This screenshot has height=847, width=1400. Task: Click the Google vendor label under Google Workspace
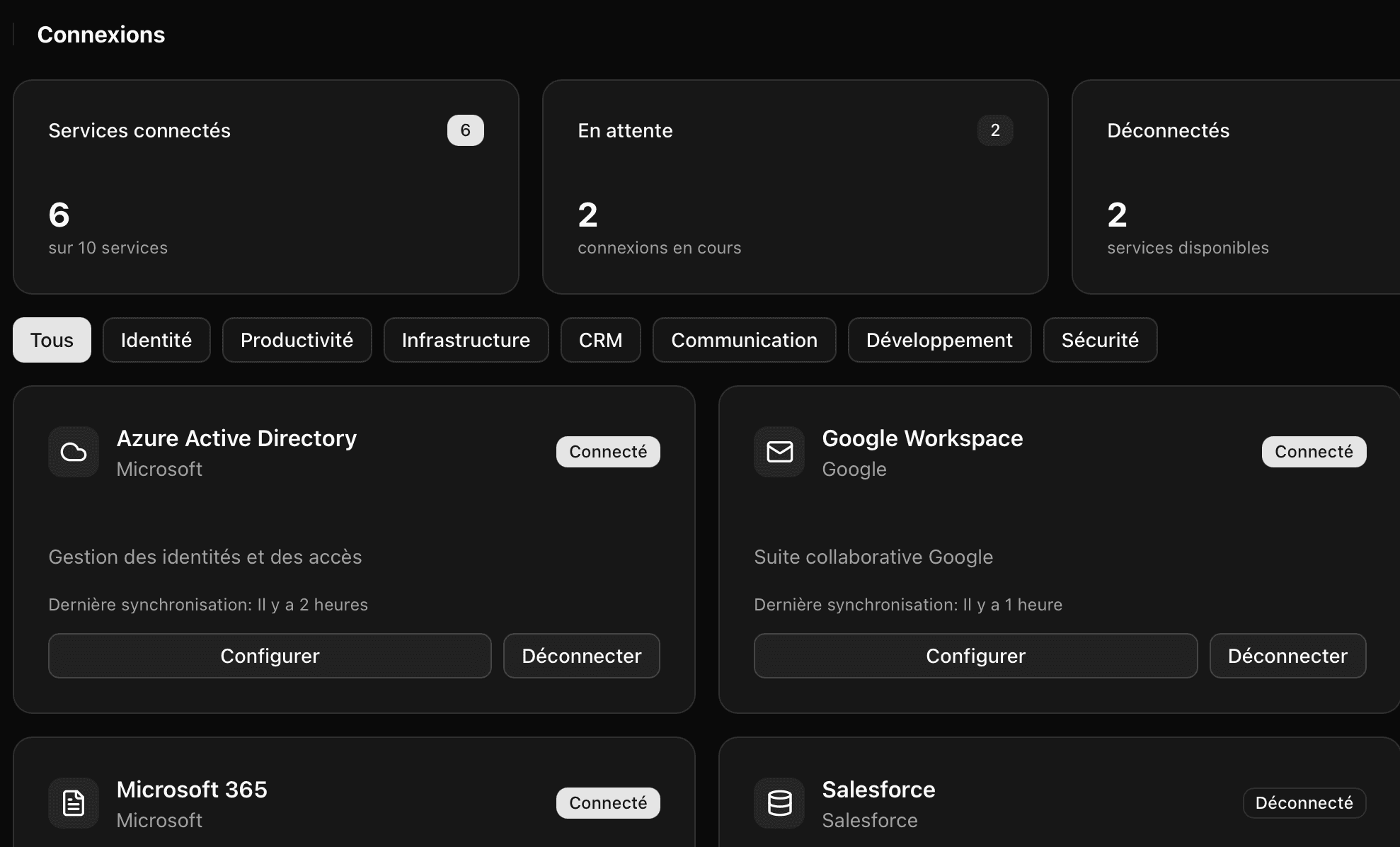[854, 470]
